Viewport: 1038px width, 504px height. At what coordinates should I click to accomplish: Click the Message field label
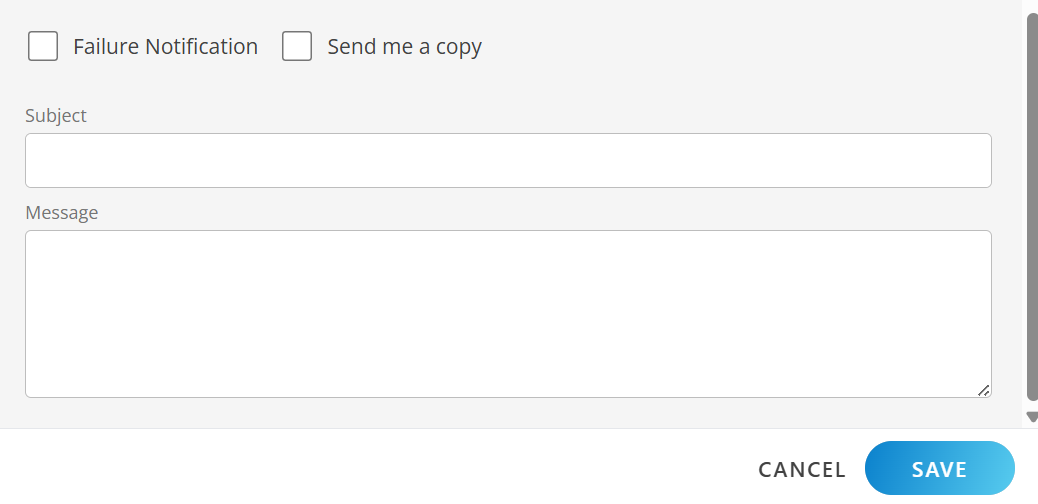coord(62,212)
